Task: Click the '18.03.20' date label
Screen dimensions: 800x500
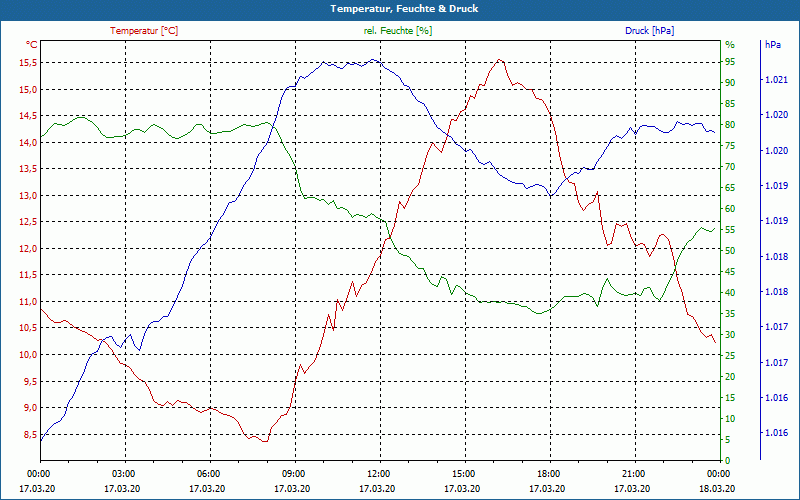Action: (718, 488)
